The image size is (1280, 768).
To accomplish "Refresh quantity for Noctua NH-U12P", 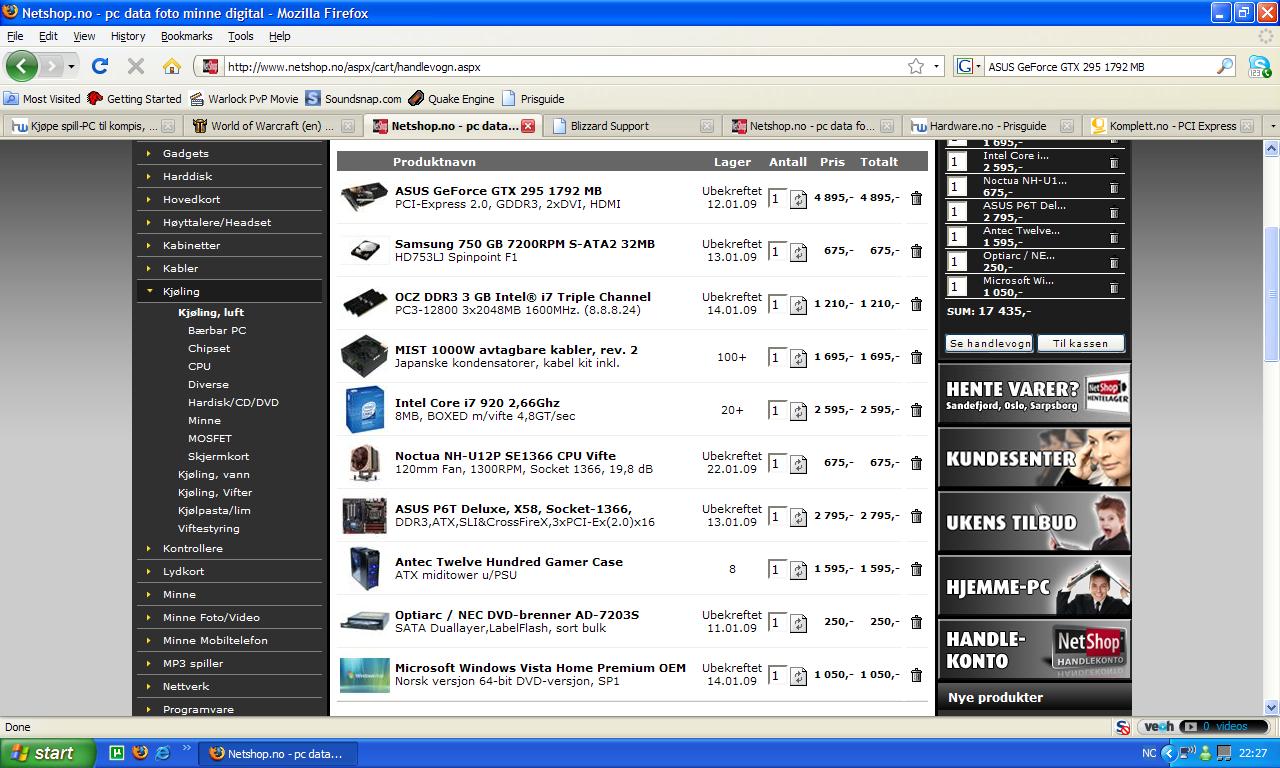I will [x=798, y=464].
